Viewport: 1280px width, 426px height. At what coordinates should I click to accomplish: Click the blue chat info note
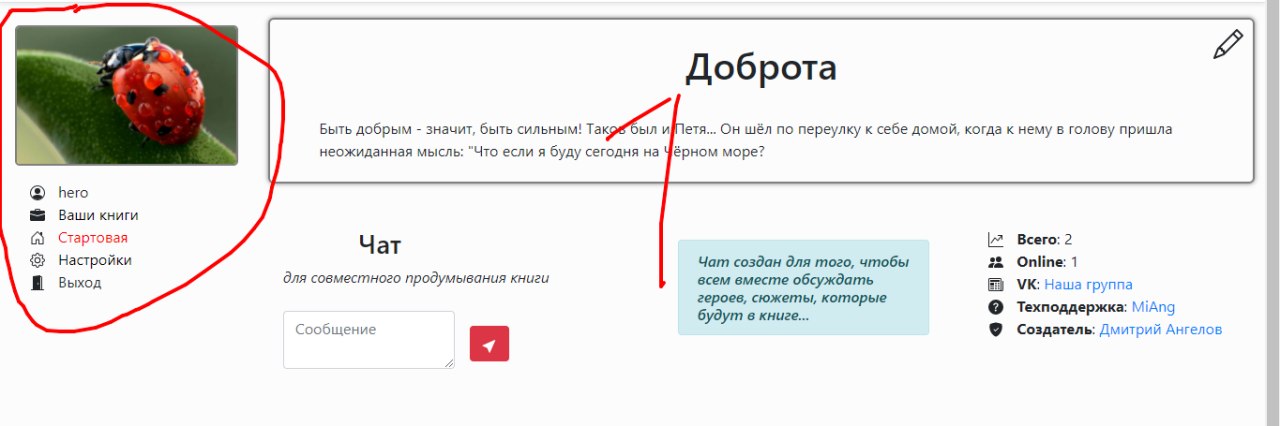tap(803, 287)
